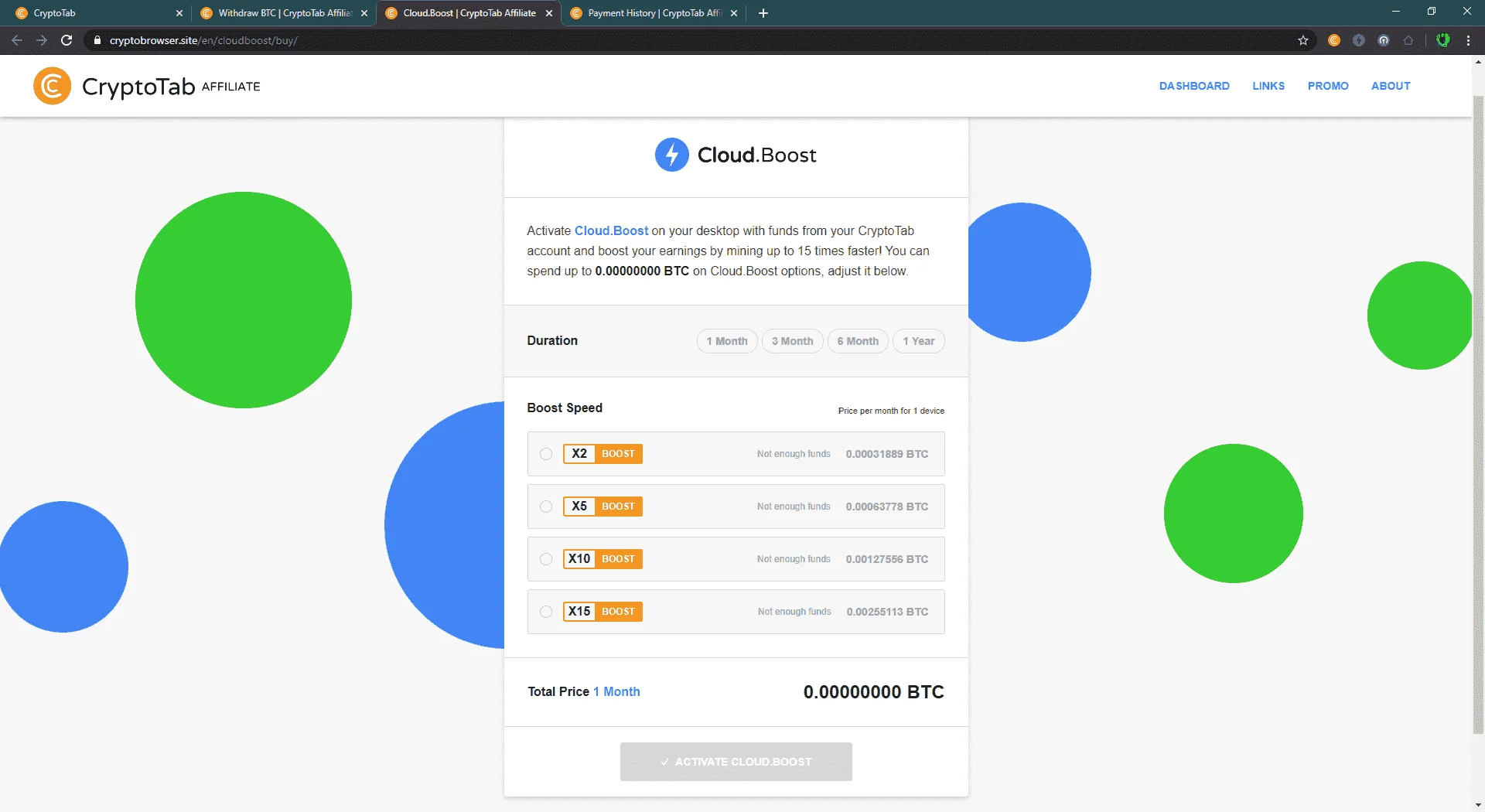Click the 0.00127556 BTC price
The image size is (1485, 812).
click(x=886, y=559)
